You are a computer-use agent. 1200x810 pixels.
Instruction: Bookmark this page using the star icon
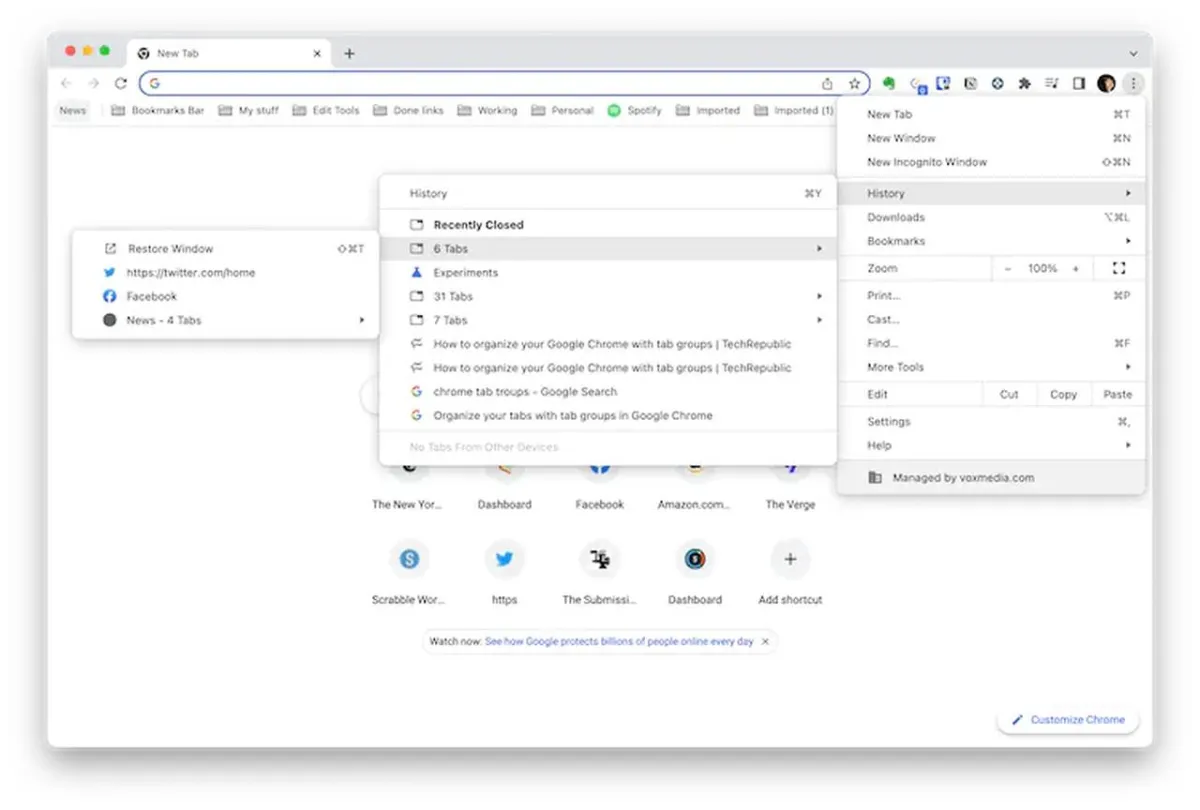(x=854, y=83)
